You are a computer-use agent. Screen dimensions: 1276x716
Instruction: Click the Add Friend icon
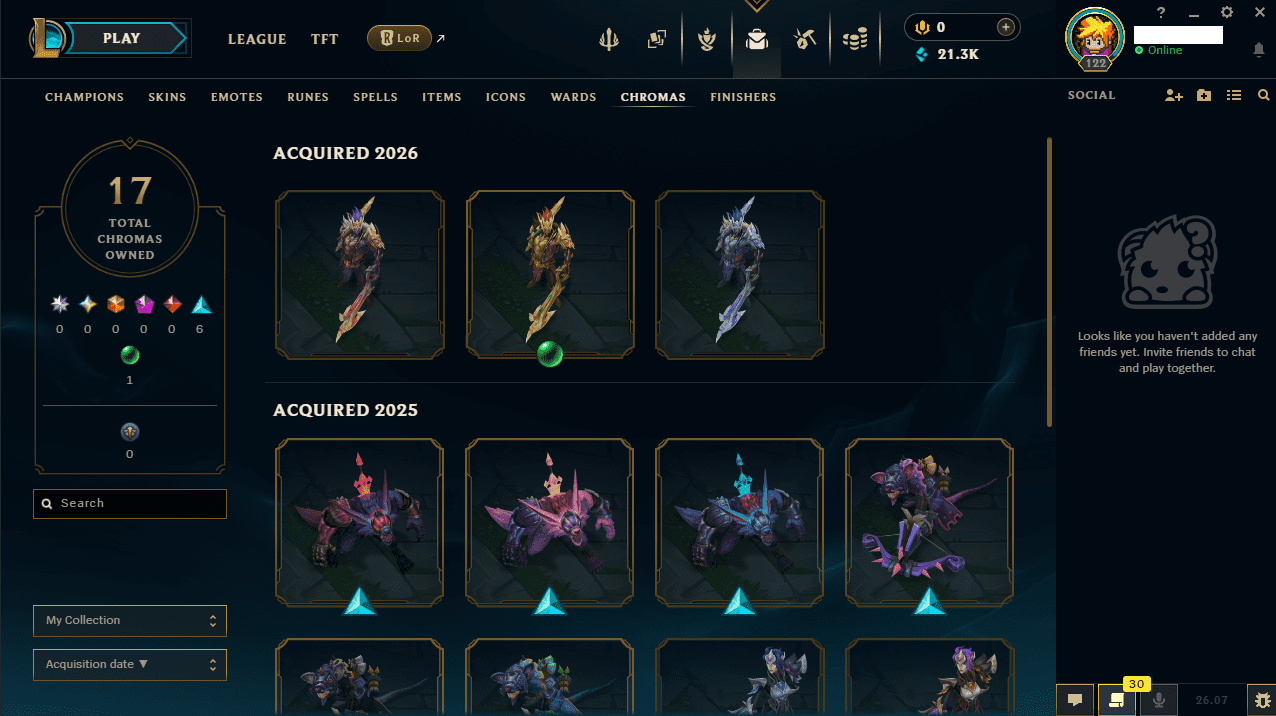coord(1174,95)
